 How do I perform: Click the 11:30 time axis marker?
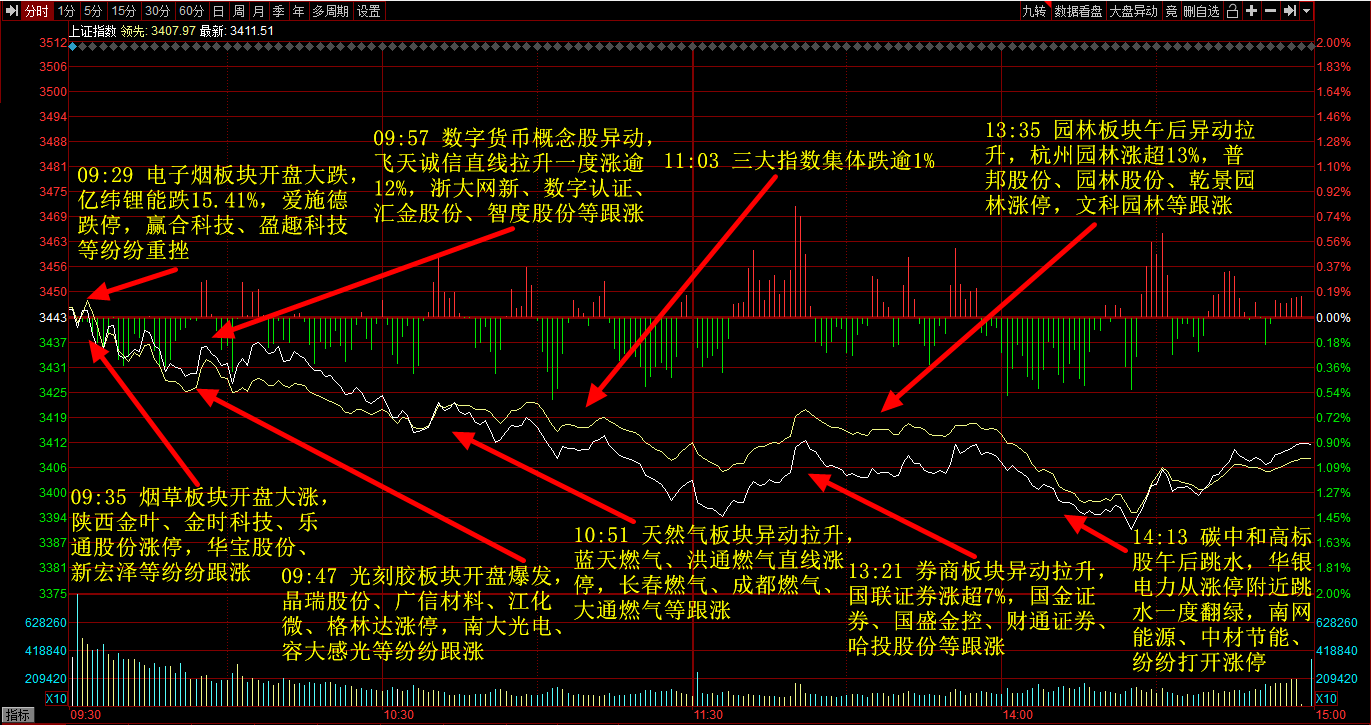tap(708, 715)
